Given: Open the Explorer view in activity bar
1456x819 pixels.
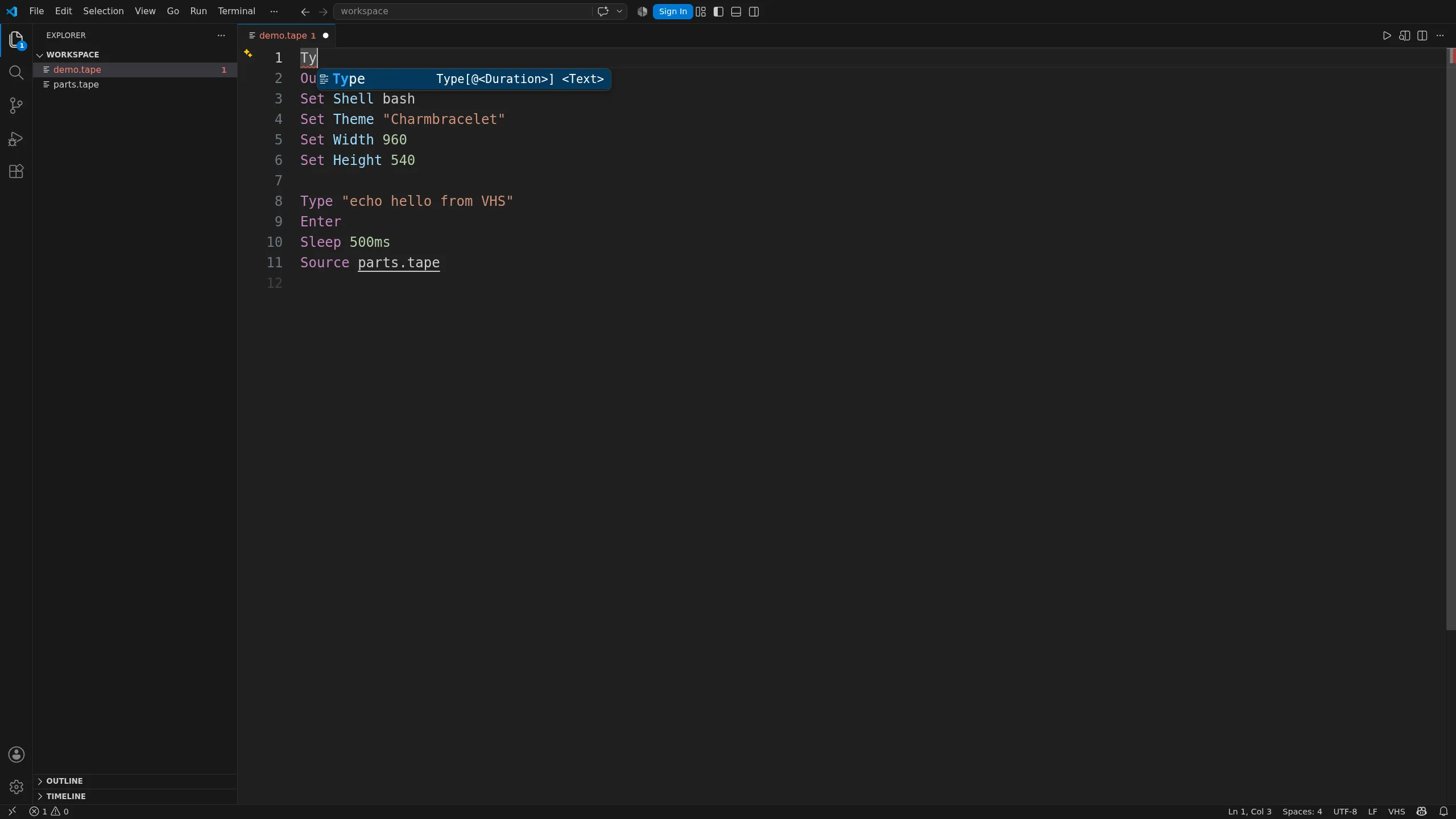Looking at the screenshot, I should (x=16, y=40).
